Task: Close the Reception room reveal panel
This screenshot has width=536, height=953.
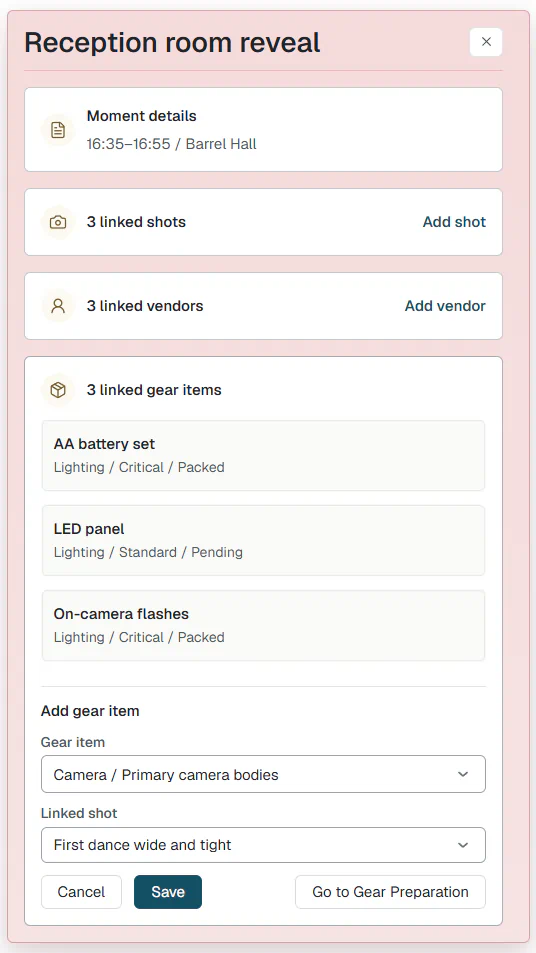Action: [486, 42]
